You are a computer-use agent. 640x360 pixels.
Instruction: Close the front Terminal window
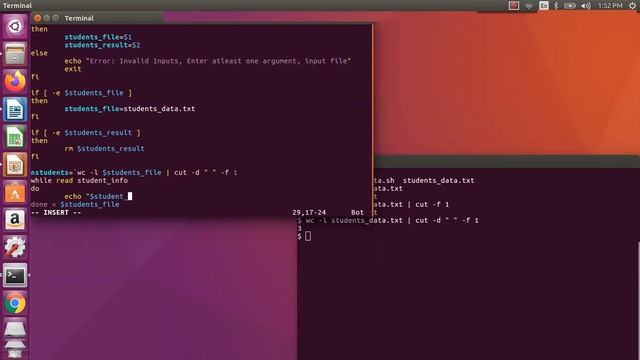click(38, 18)
